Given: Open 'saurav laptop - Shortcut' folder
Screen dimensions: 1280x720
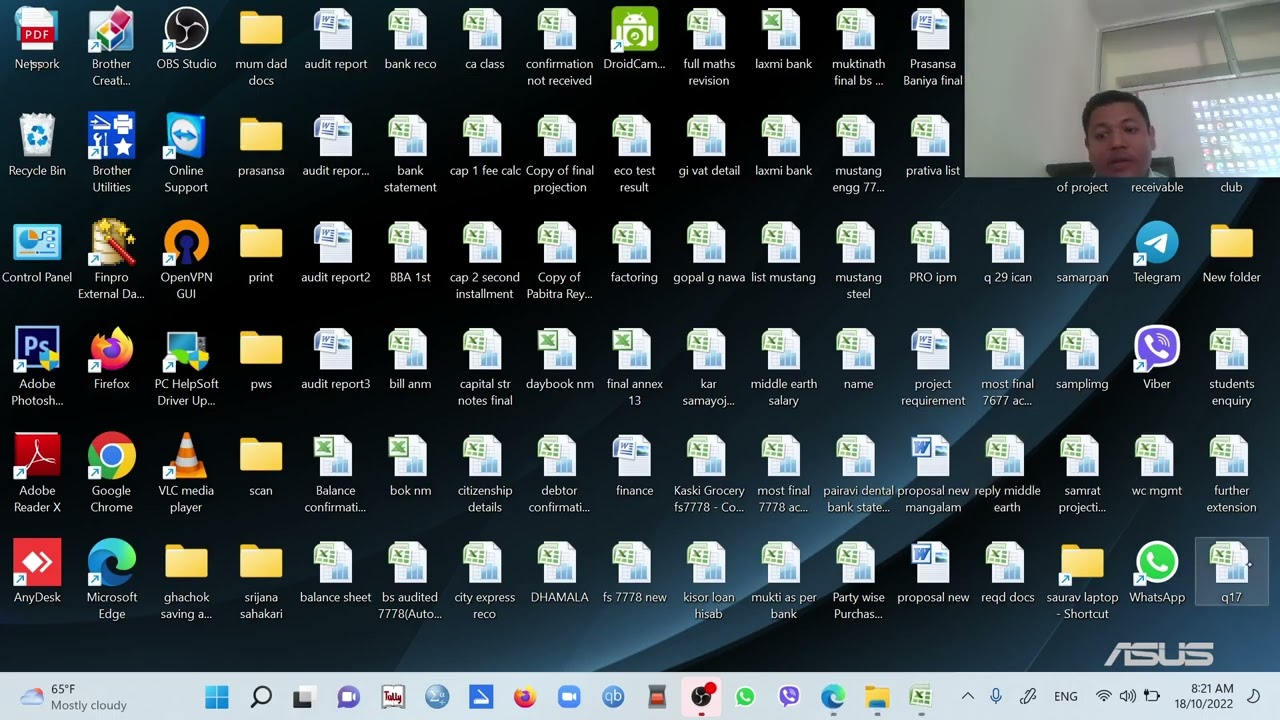Looking at the screenshot, I should point(1082,580).
